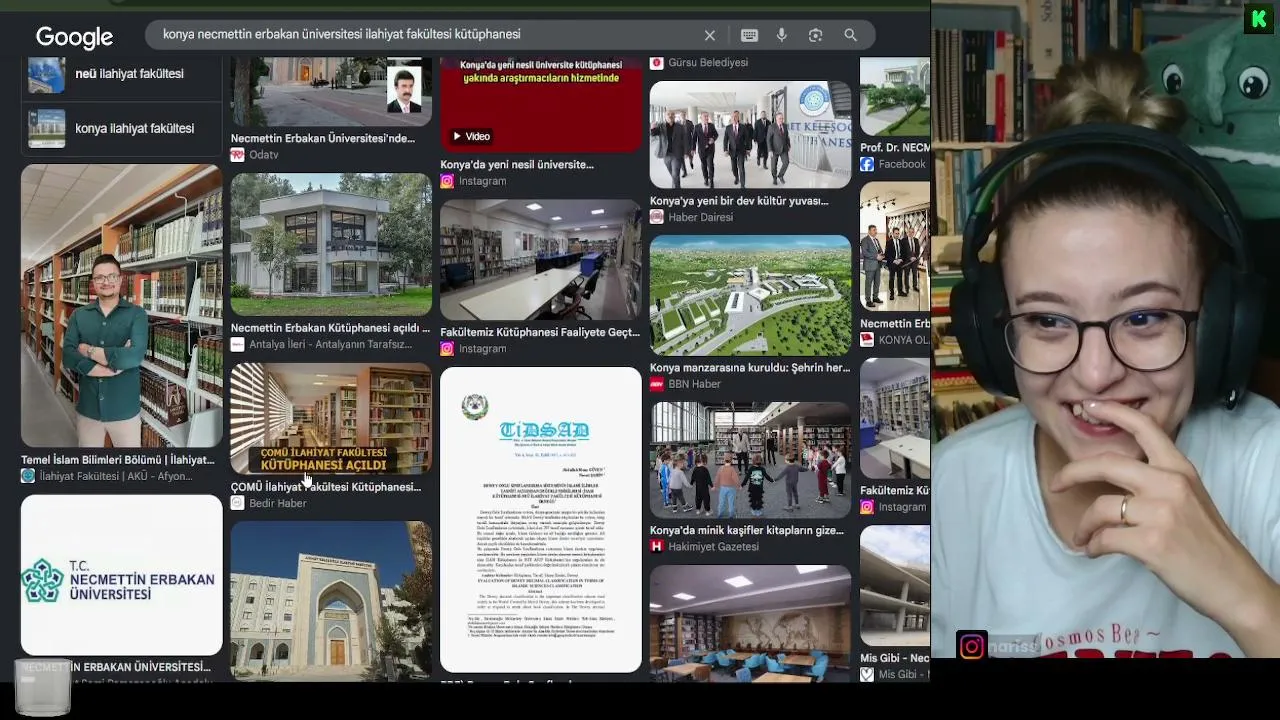Click the "Hakimiyet Gazetesi" source name
Screen dimensions: 1280x720
714,547
